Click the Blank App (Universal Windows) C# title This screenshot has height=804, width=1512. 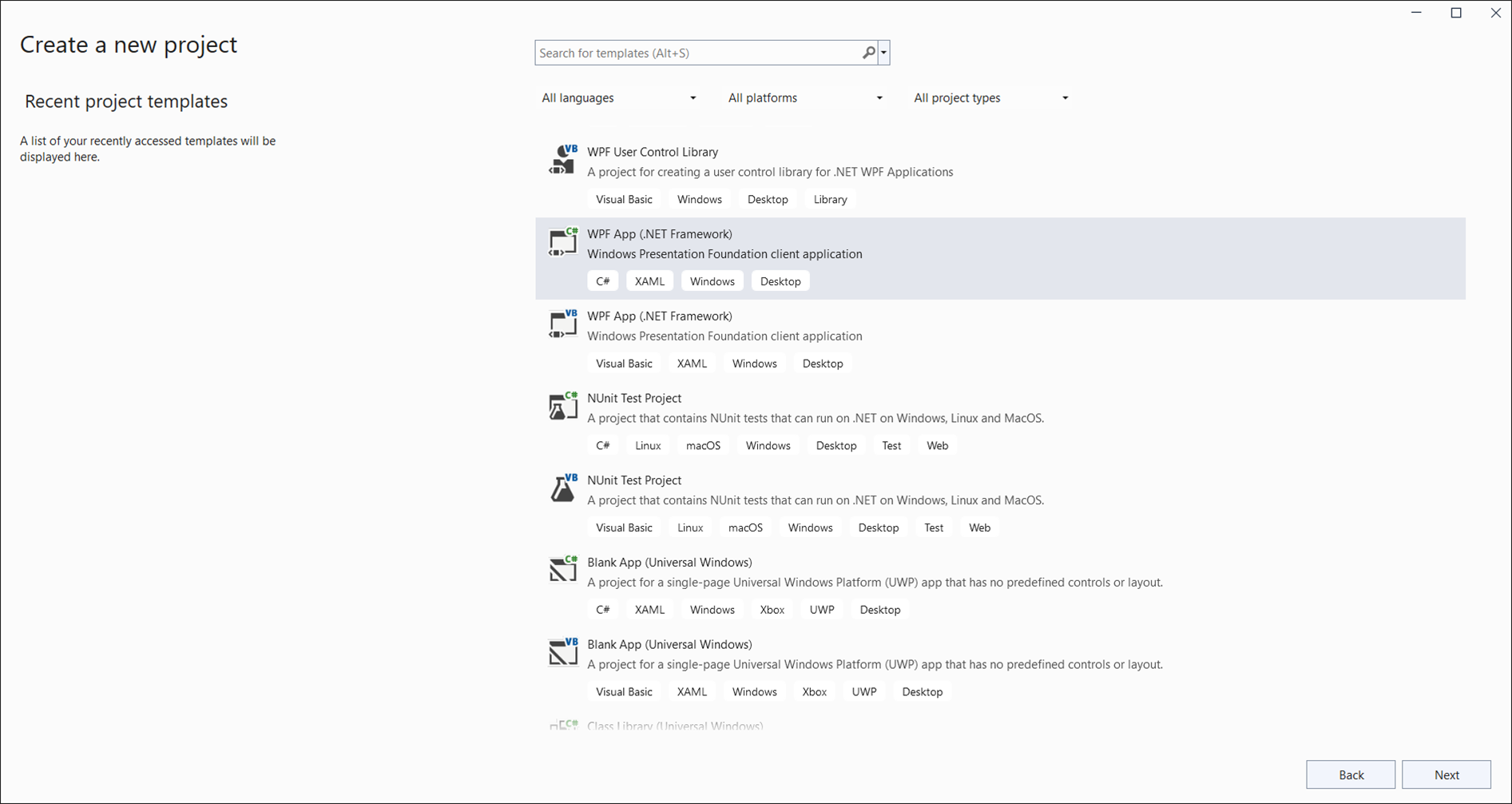tap(669, 563)
